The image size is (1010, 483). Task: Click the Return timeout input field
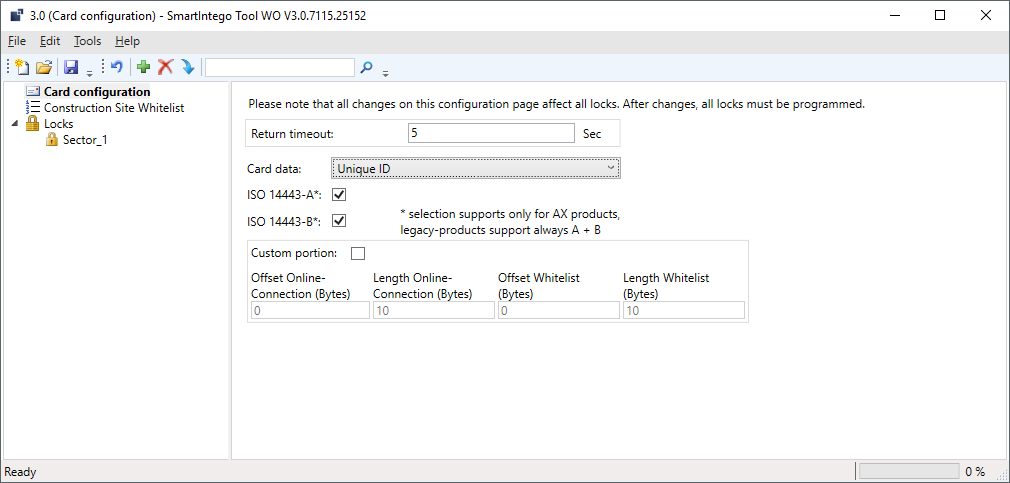coord(490,133)
